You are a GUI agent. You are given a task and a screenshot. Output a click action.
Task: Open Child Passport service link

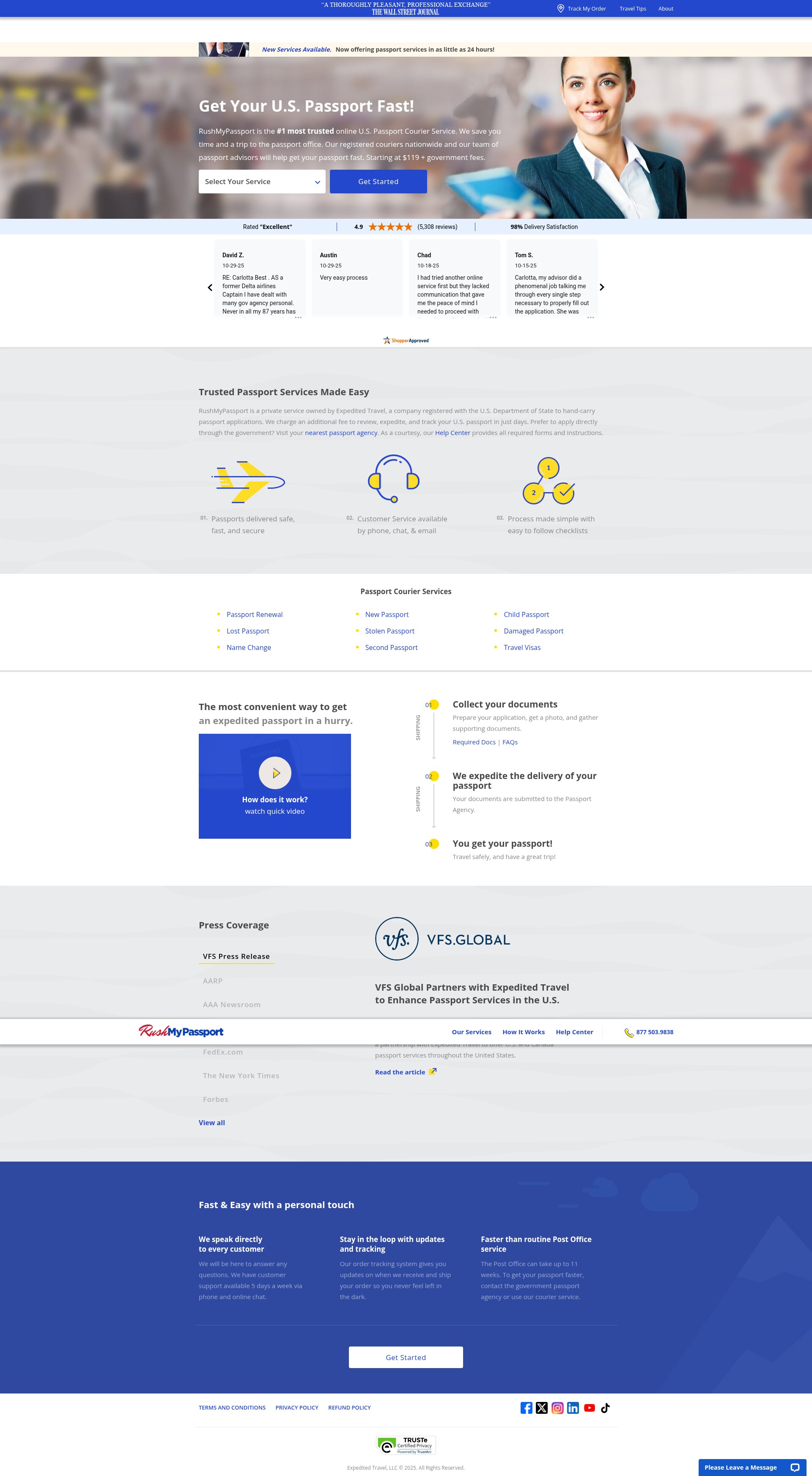click(526, 614)
